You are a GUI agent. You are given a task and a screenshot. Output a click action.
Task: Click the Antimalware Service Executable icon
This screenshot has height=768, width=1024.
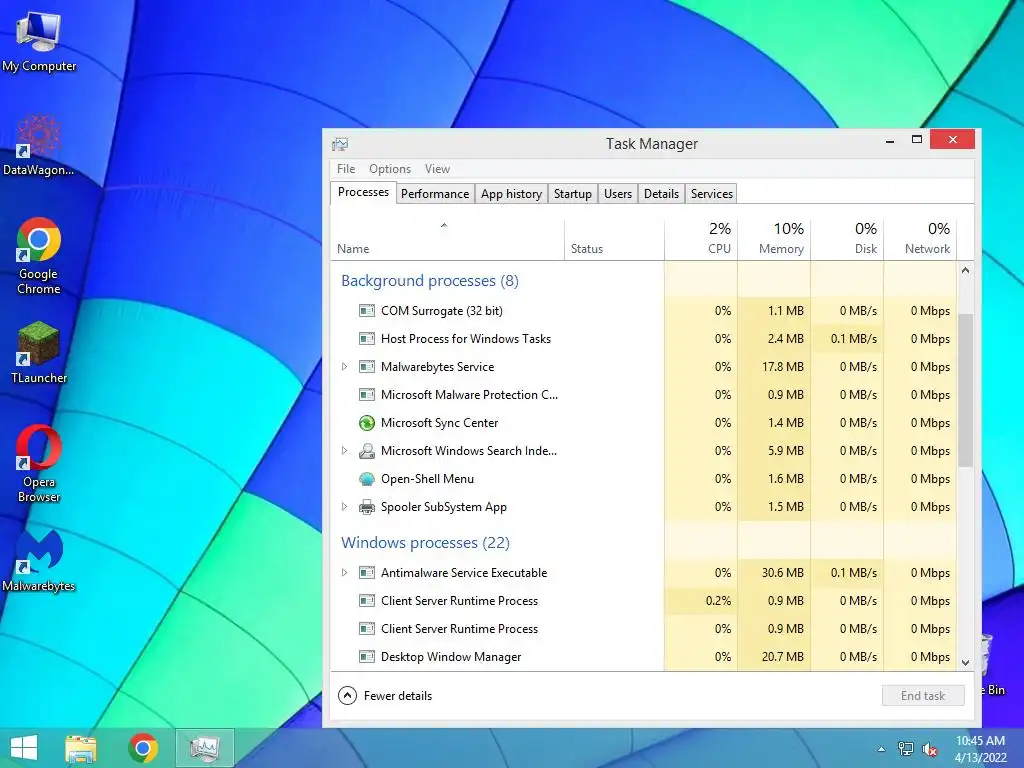367,573
